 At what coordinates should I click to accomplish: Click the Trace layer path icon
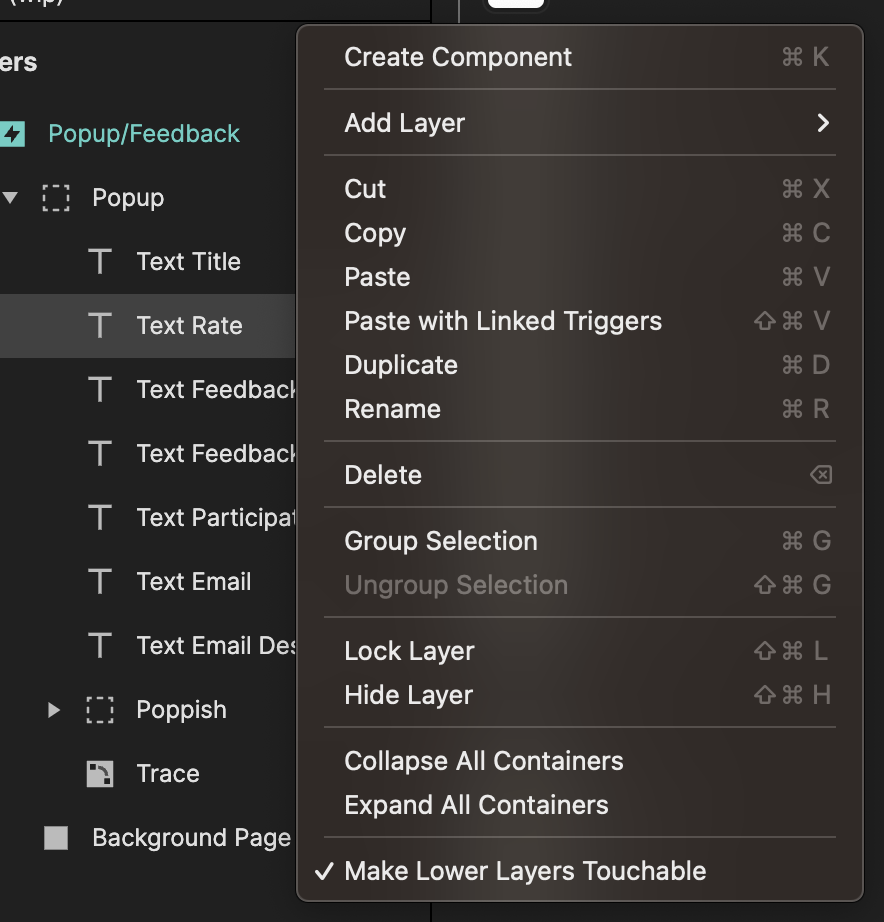click(100, 774)
